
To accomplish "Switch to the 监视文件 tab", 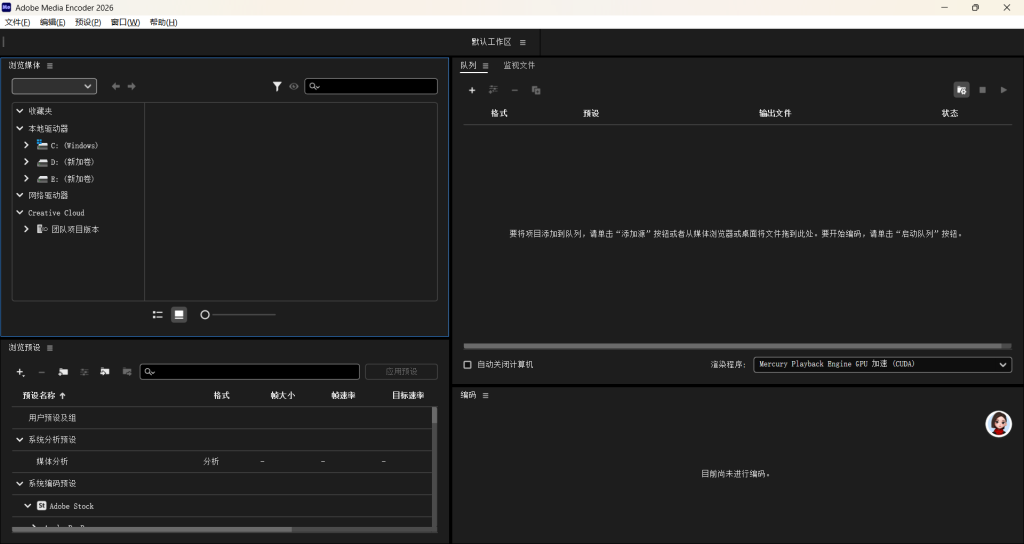I will (x=519, y=66).
